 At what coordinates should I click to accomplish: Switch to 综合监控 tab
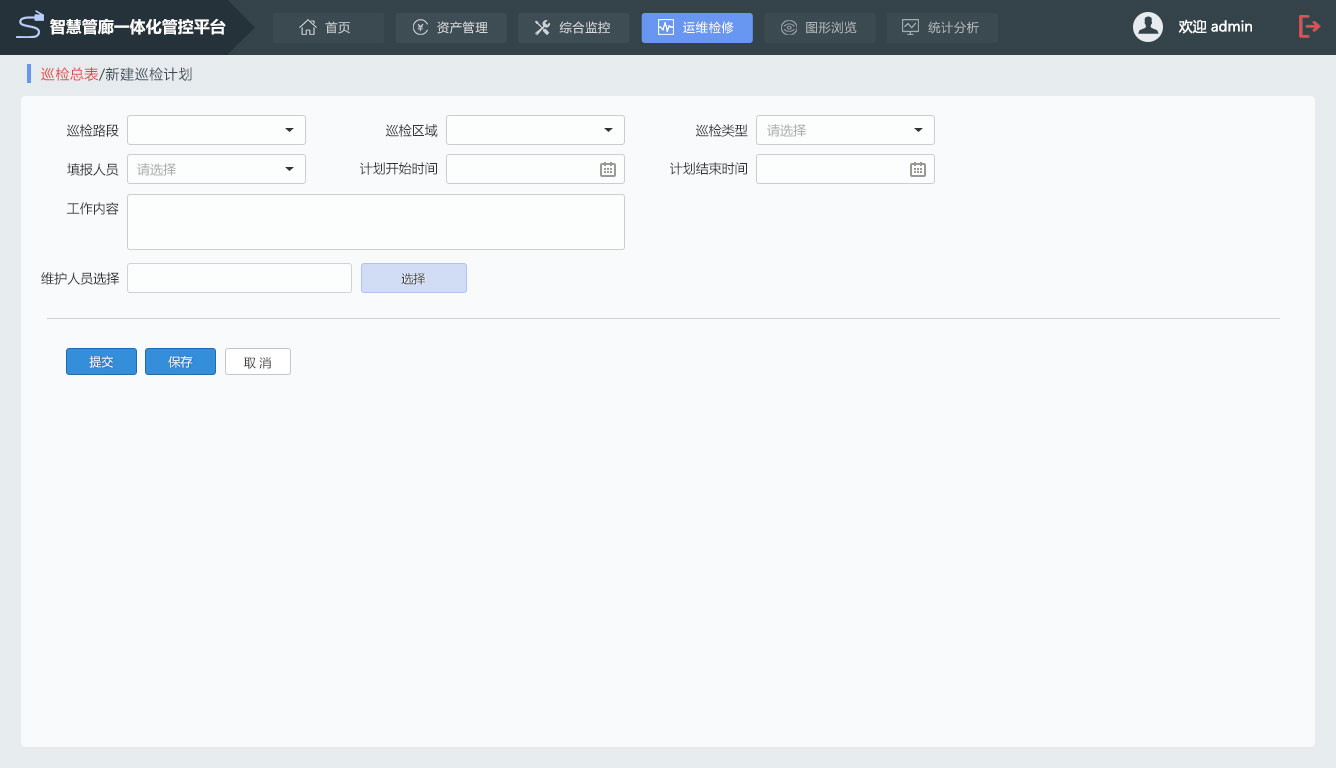tap(573, 28)
